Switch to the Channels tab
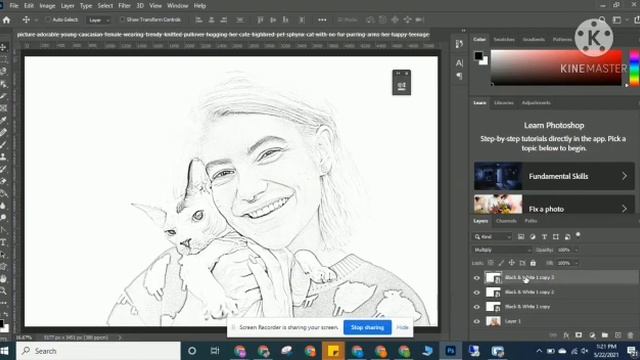Image resolution: width=640 pixels, height=360 pixels. point(506,221)
